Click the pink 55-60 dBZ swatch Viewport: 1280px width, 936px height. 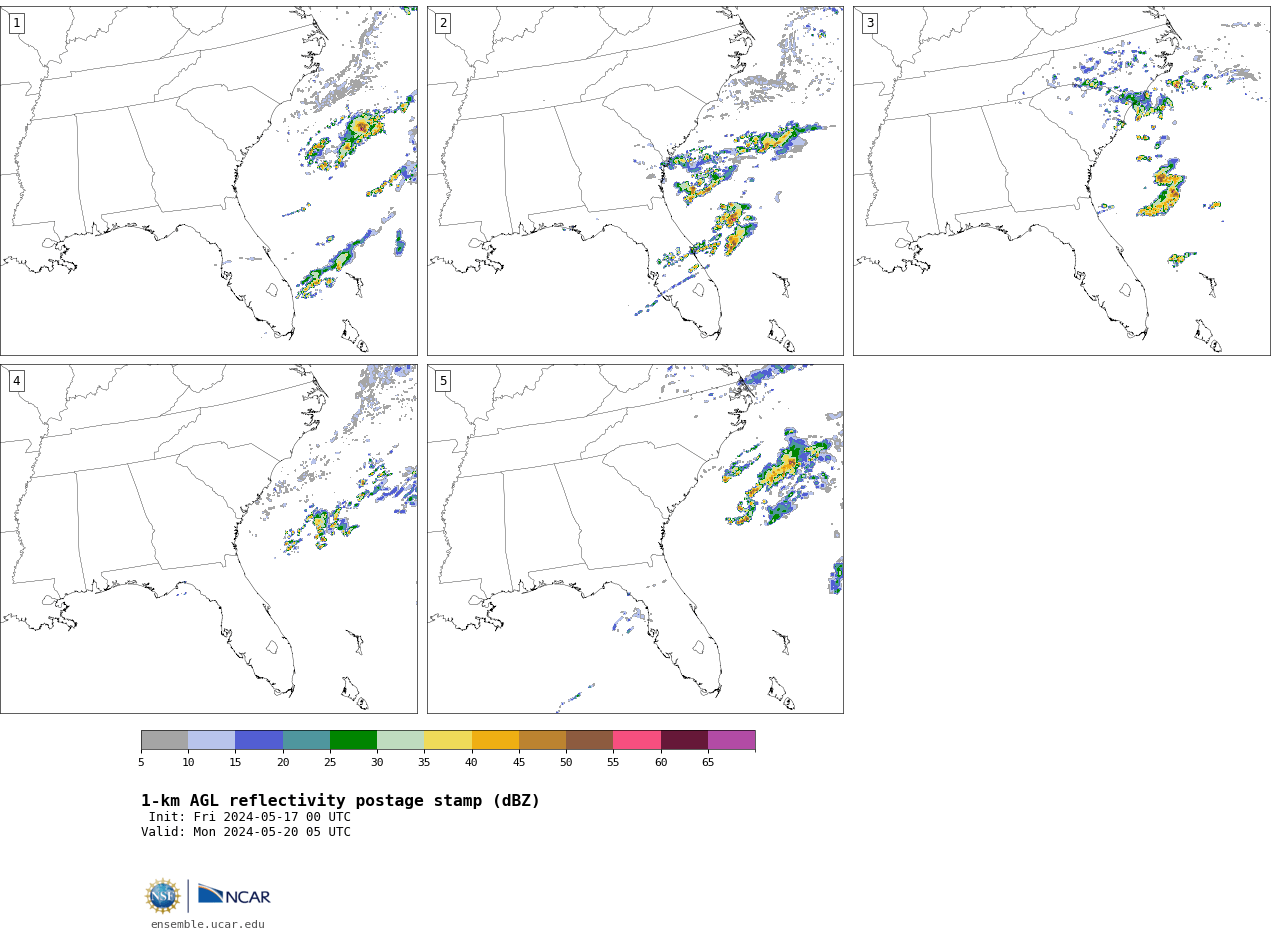point(637,740)
